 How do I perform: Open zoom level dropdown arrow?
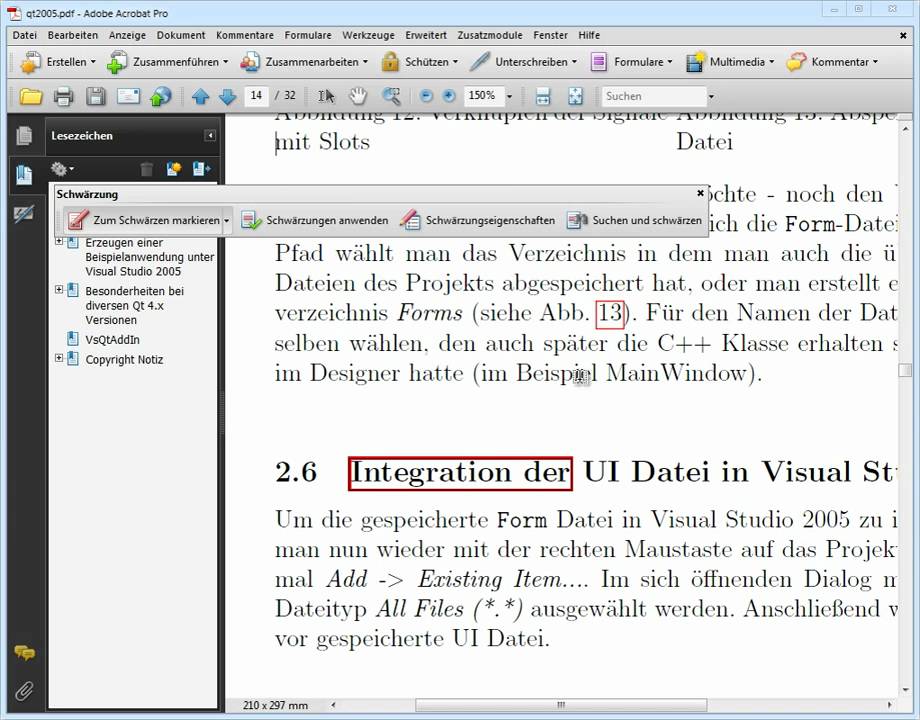point(509,96)
